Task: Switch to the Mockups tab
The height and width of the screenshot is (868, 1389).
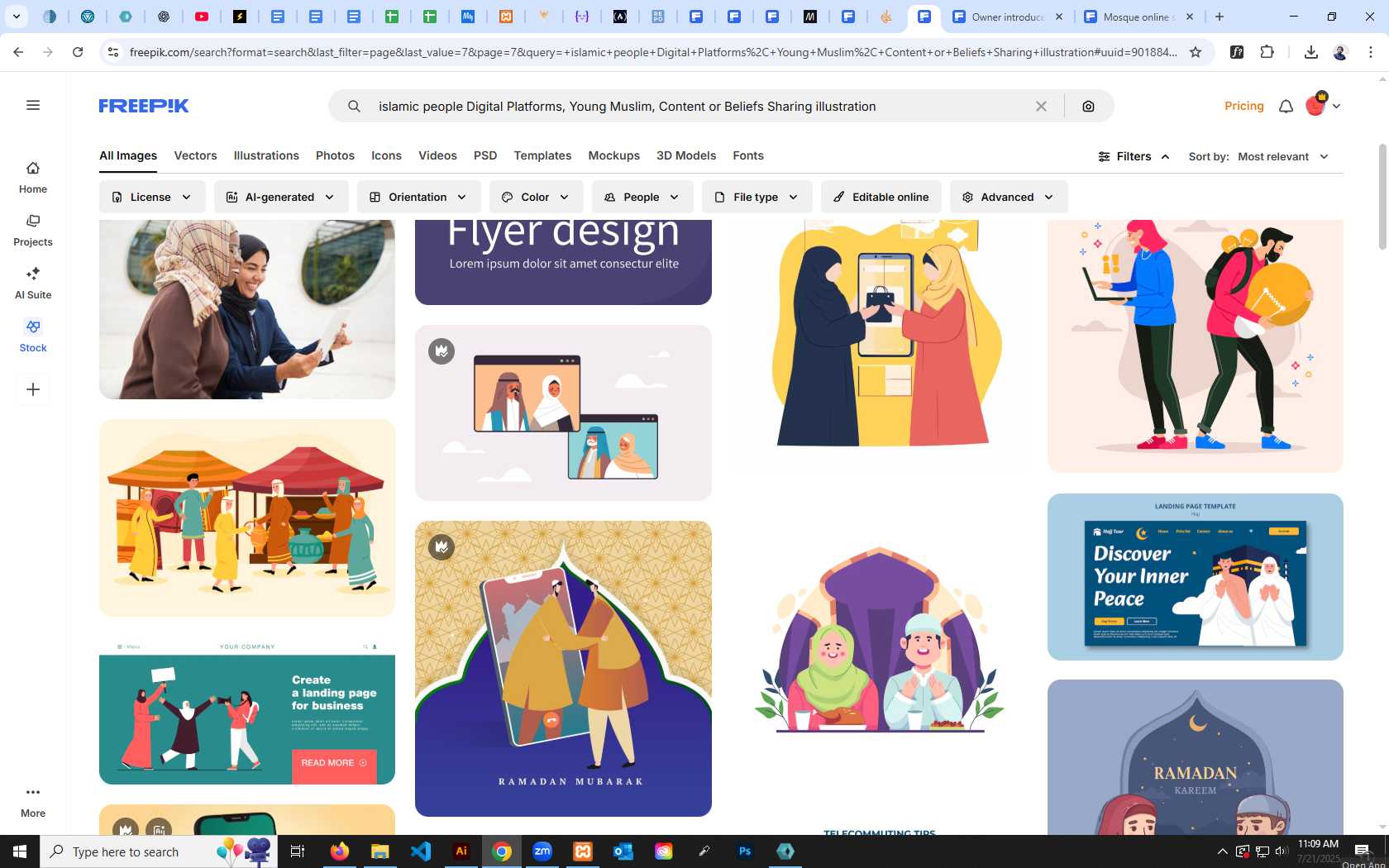Action: (x=613, y=155)
